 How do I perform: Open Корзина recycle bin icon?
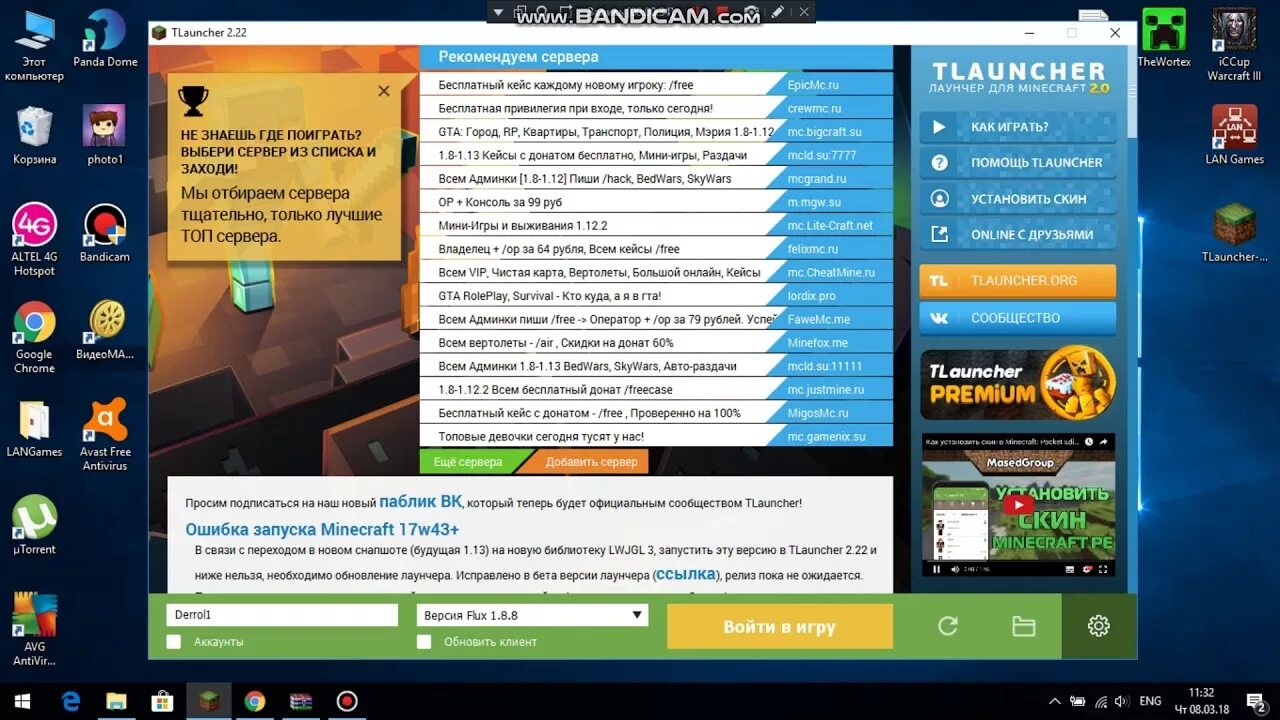(x=34, y=135)
